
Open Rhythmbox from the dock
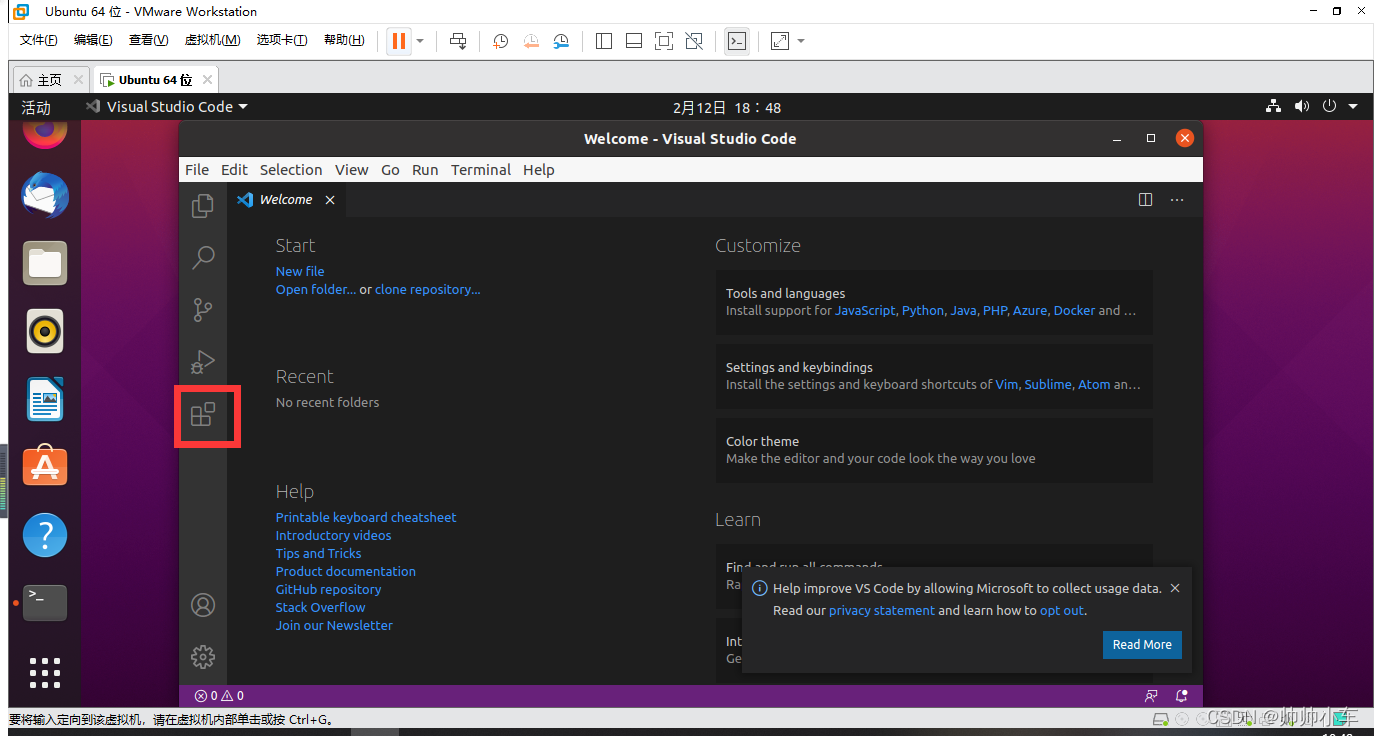coord(45,331)
